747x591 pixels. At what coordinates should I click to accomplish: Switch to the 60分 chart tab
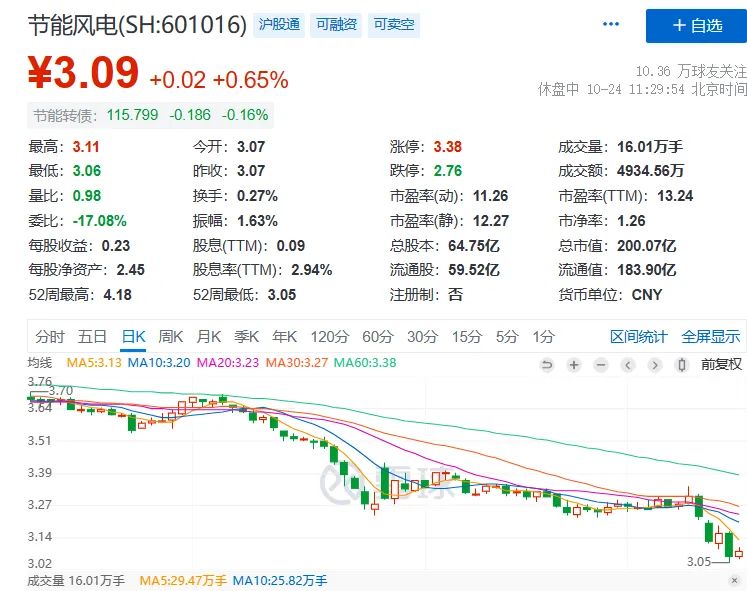point(378,337)
